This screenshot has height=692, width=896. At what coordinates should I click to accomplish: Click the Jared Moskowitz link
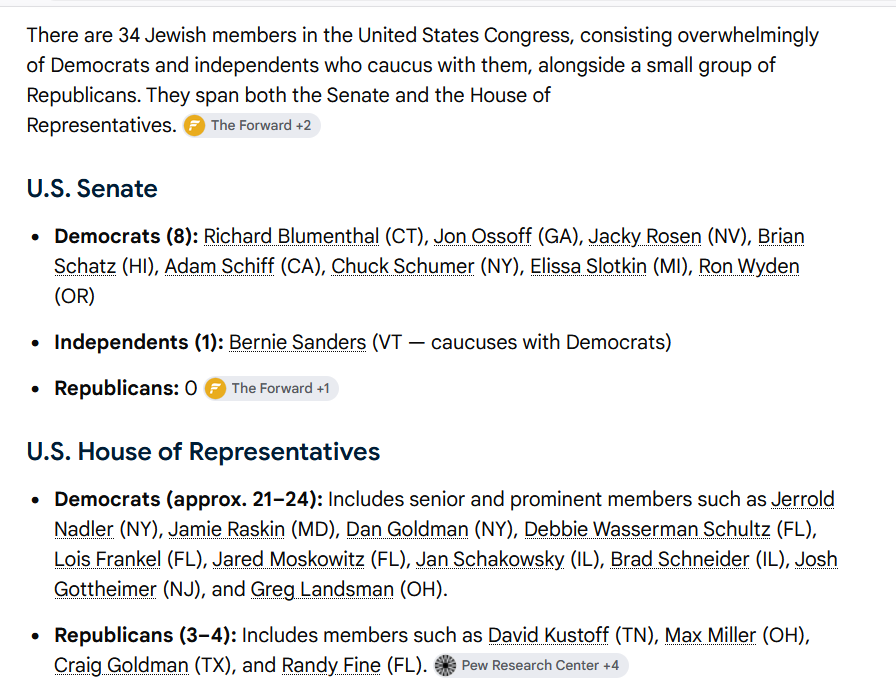289,559
